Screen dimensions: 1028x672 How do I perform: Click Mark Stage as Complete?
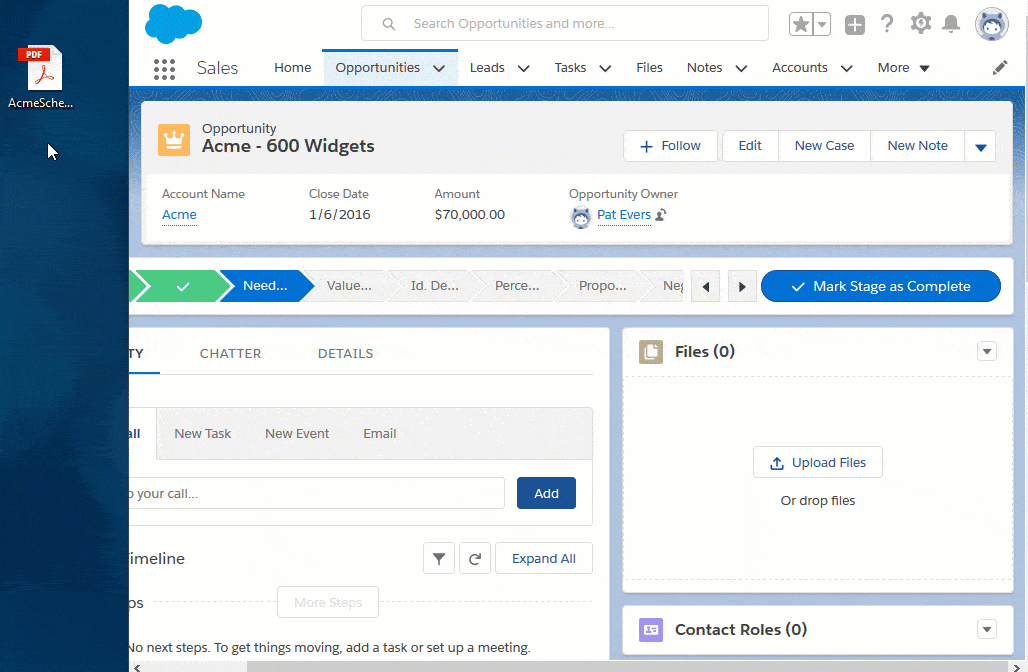click(880, 285)
